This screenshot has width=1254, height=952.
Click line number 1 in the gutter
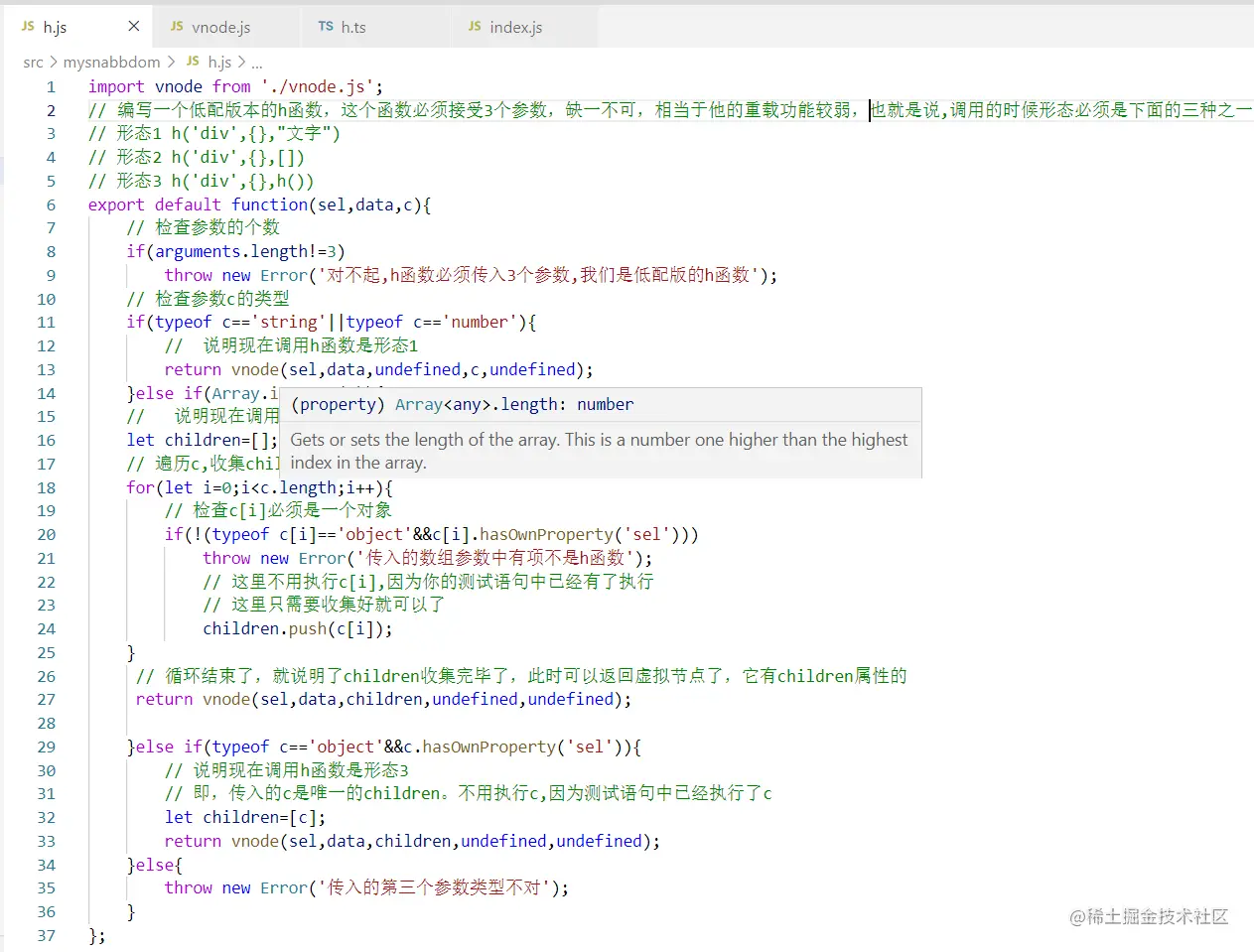point(51,86)
